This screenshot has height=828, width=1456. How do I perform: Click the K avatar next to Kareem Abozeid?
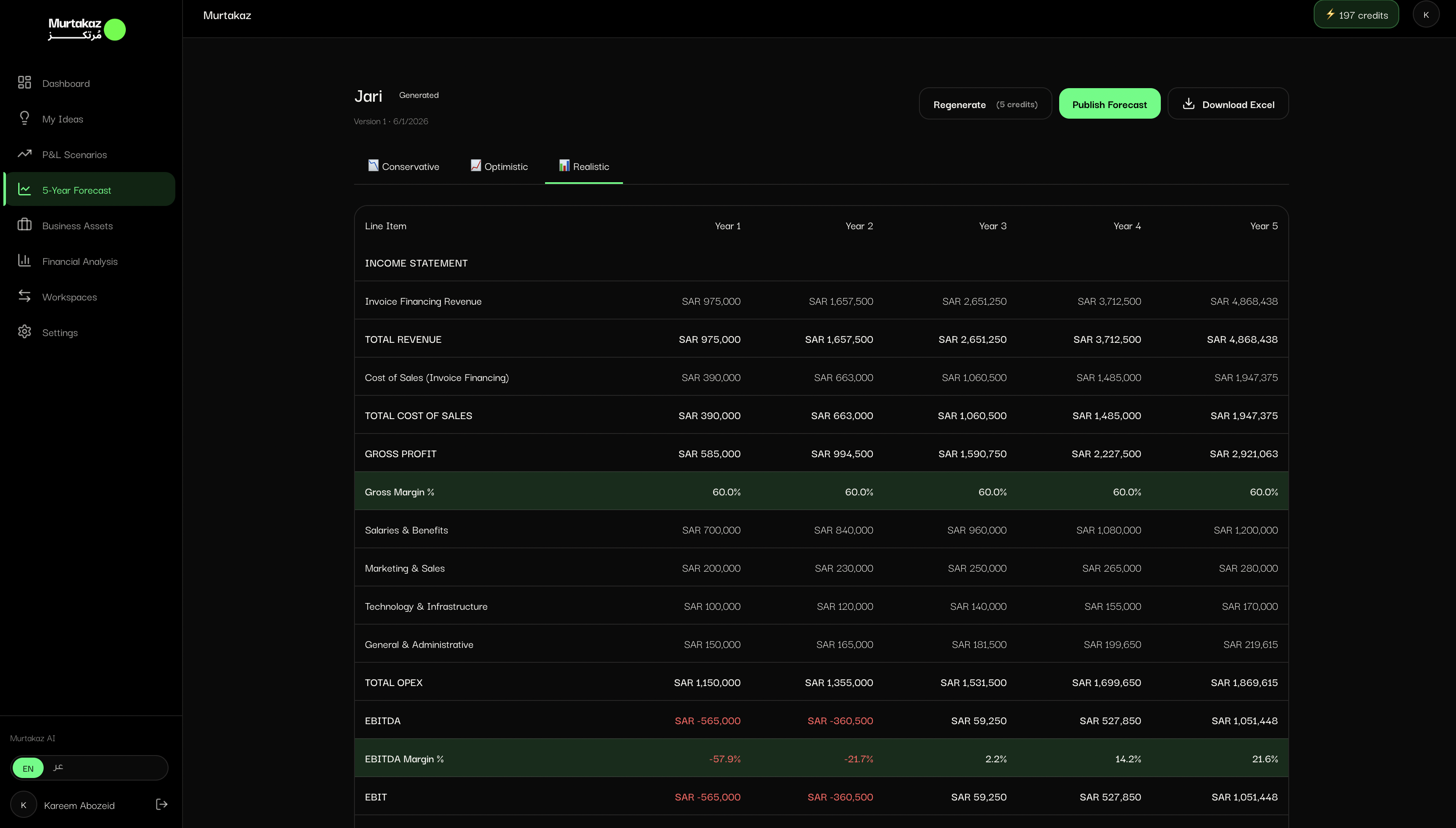click(x=24, y=805)
